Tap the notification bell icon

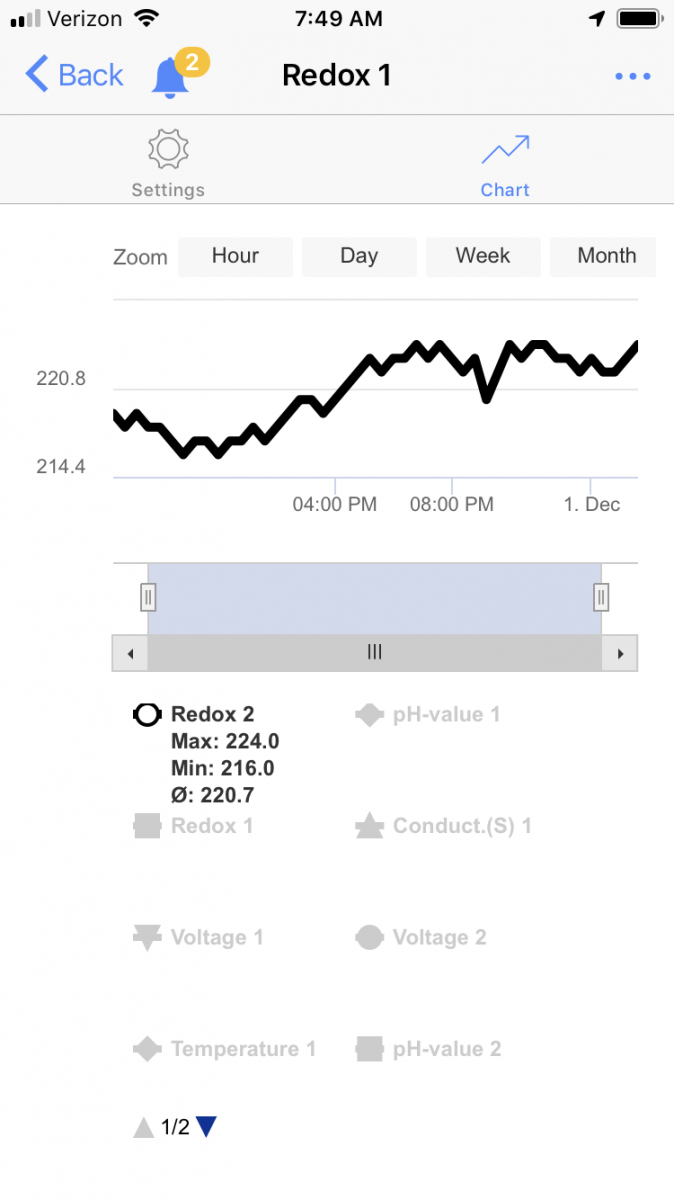[171, 77]
